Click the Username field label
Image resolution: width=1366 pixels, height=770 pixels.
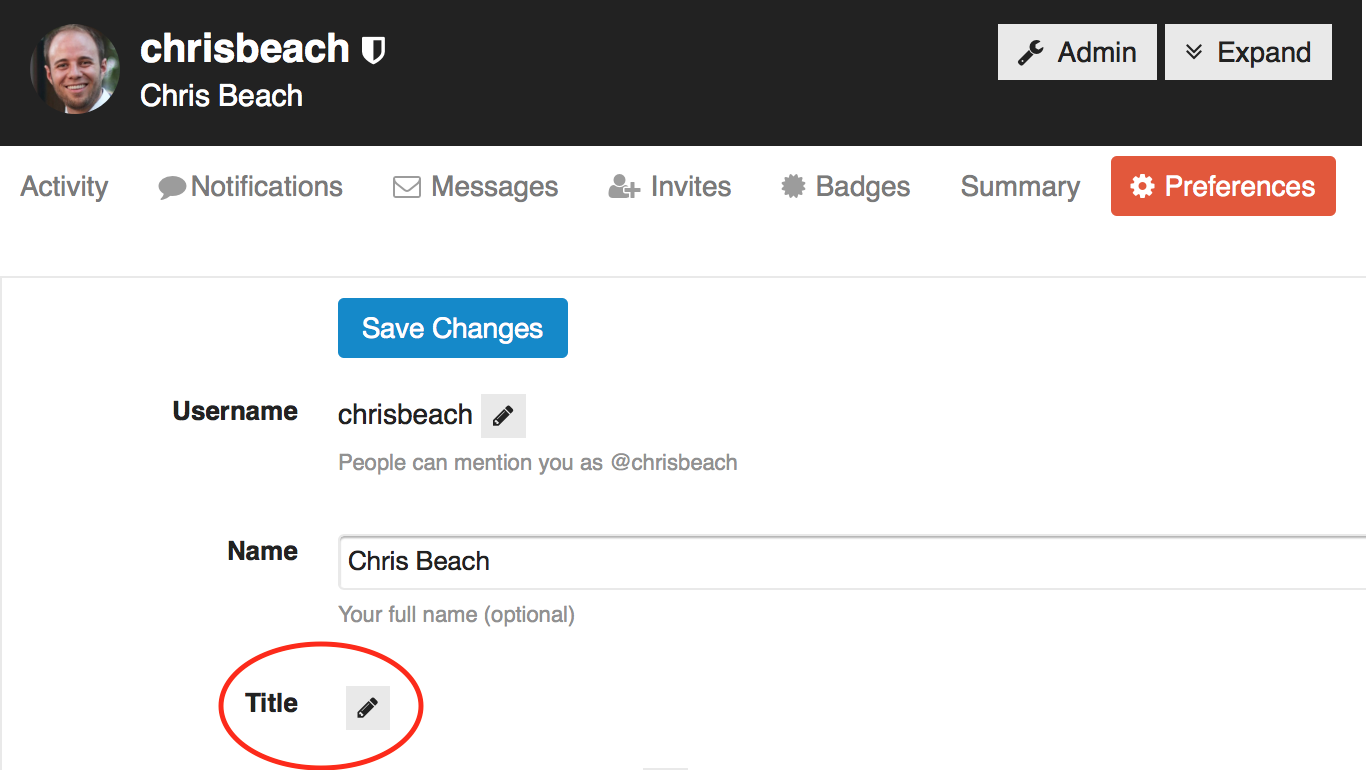point(235,411)
